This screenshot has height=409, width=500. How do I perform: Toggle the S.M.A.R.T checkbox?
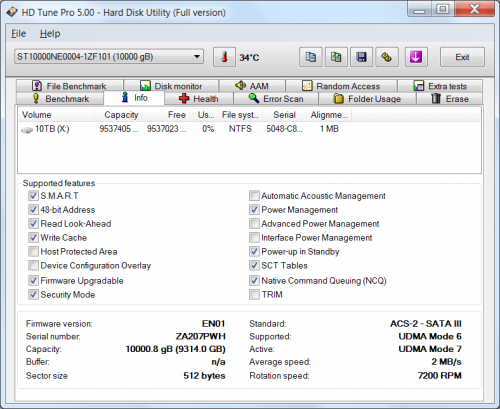pyautogui.click(x=33, y=196)
